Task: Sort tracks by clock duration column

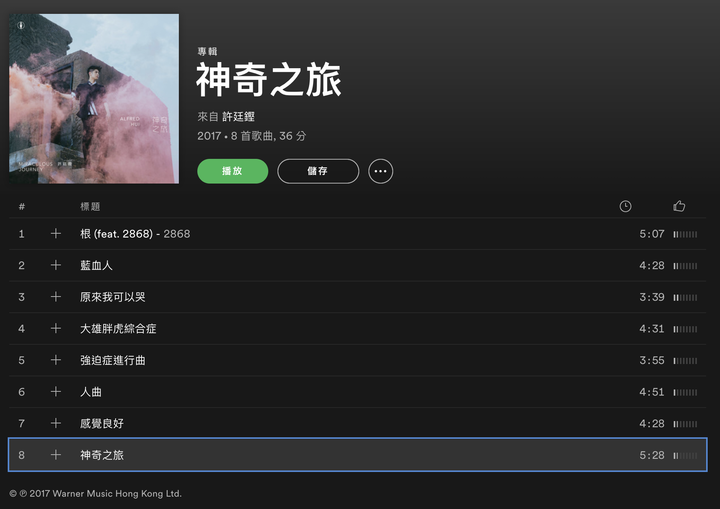Action: pos(625,206)
